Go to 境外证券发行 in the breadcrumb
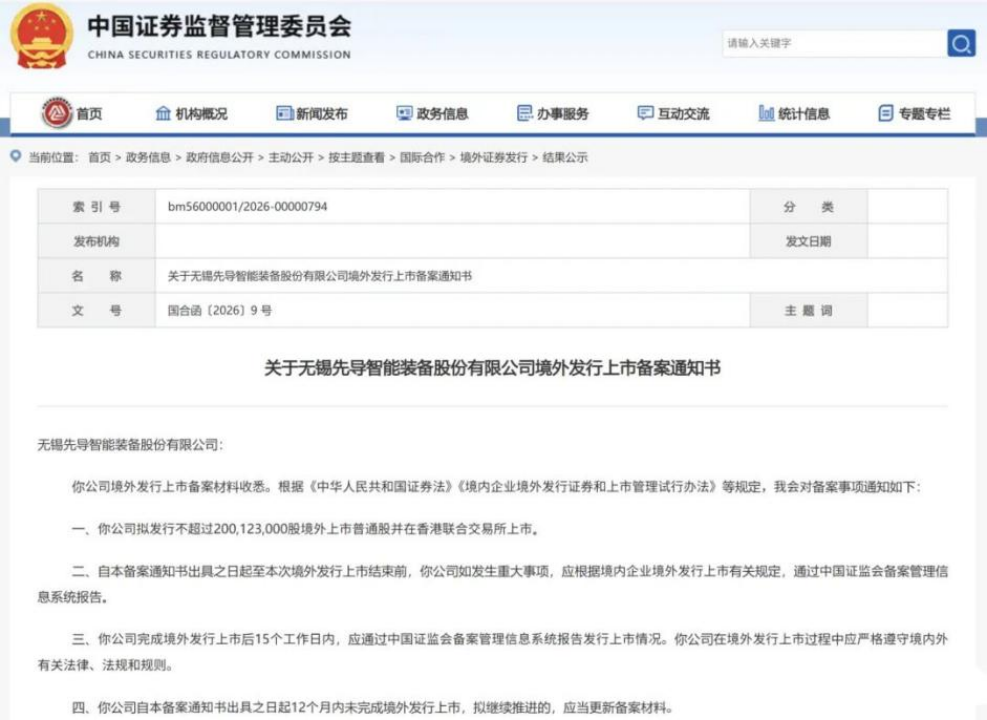Screen dimensions: 987x720 point(494,157)
